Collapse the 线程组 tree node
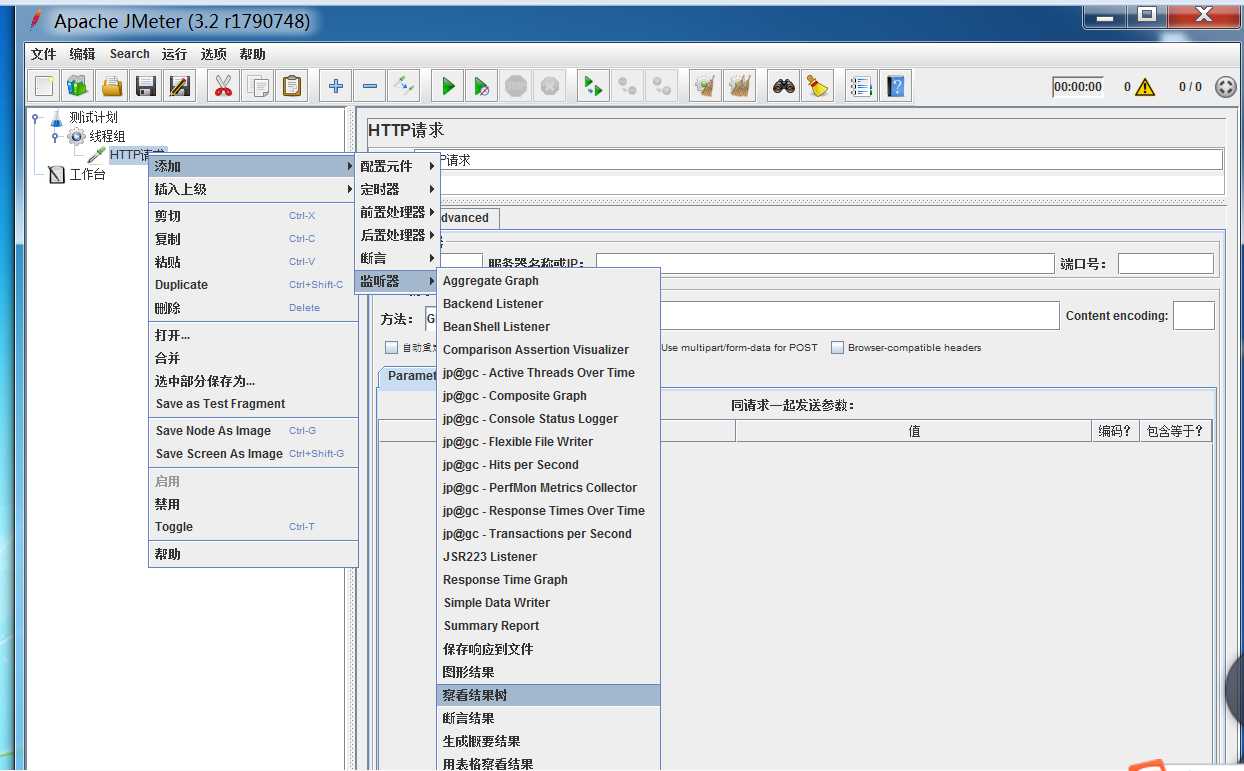This screenshot has width=1244, height=771. (x=54, y=136)
